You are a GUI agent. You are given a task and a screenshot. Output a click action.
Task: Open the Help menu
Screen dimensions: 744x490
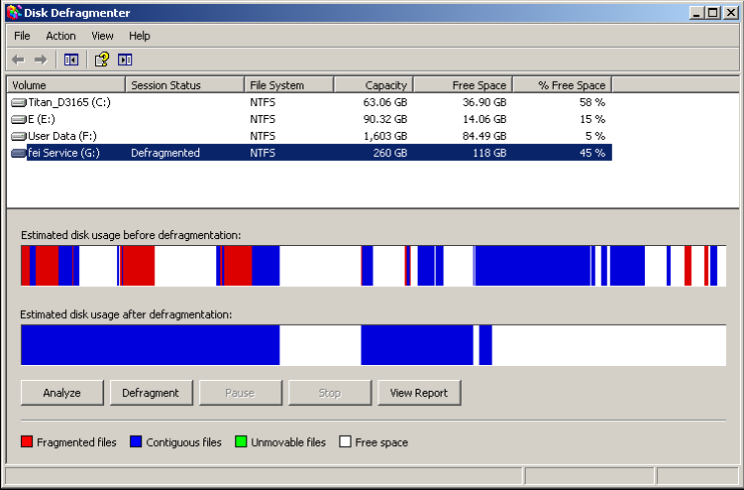[x=140, y=36]
